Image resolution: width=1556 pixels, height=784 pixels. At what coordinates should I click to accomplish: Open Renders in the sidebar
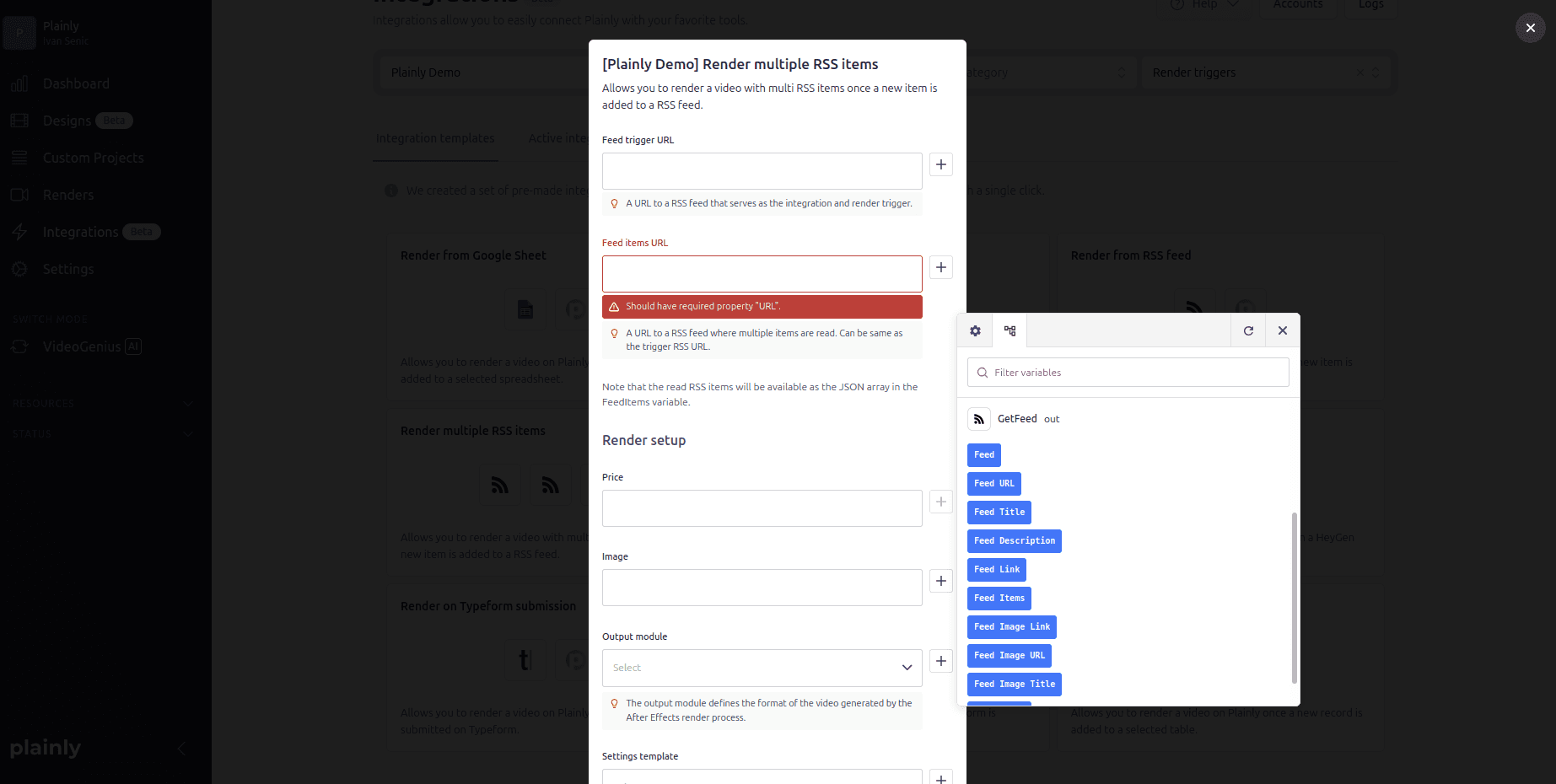pyautogui.click(x=68, y=195)
